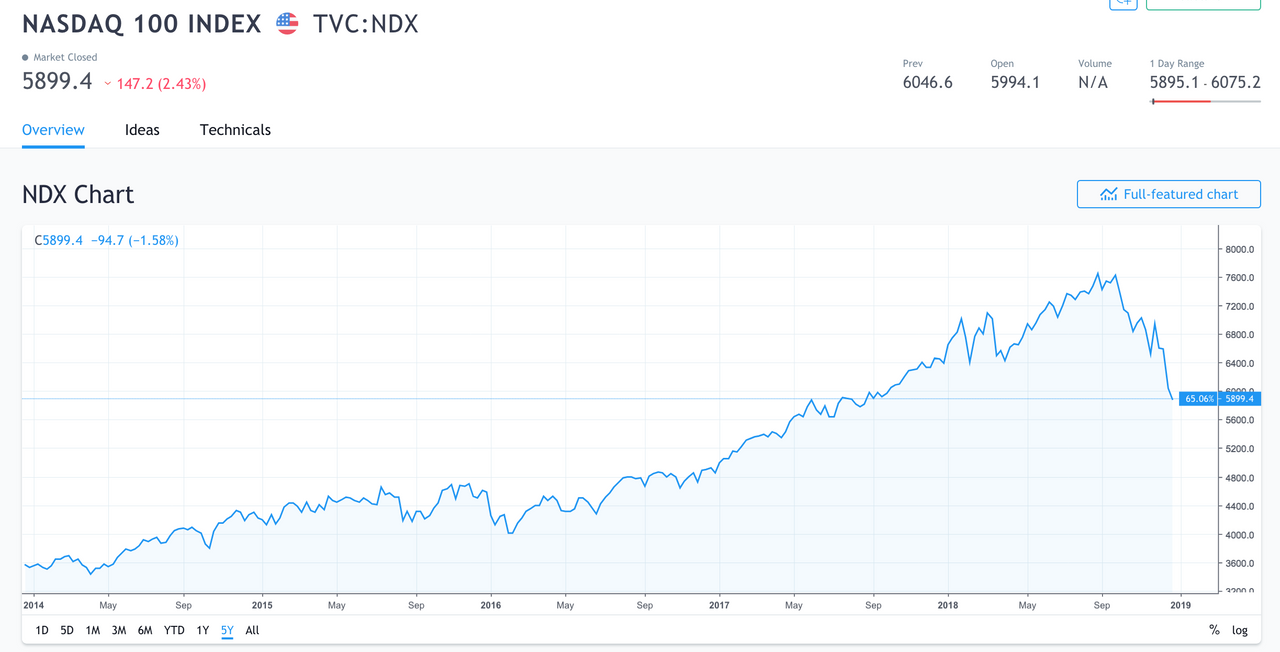Select the YTD time range
Viewport: 1280px width, 652px height.
point(174,630)
